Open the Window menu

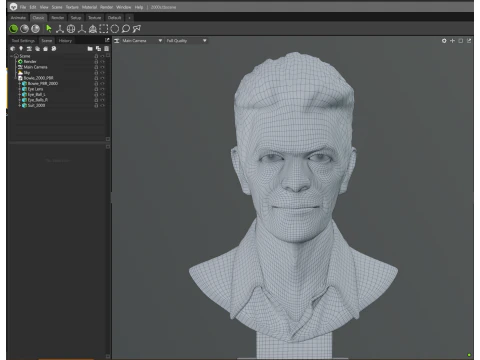124,7
